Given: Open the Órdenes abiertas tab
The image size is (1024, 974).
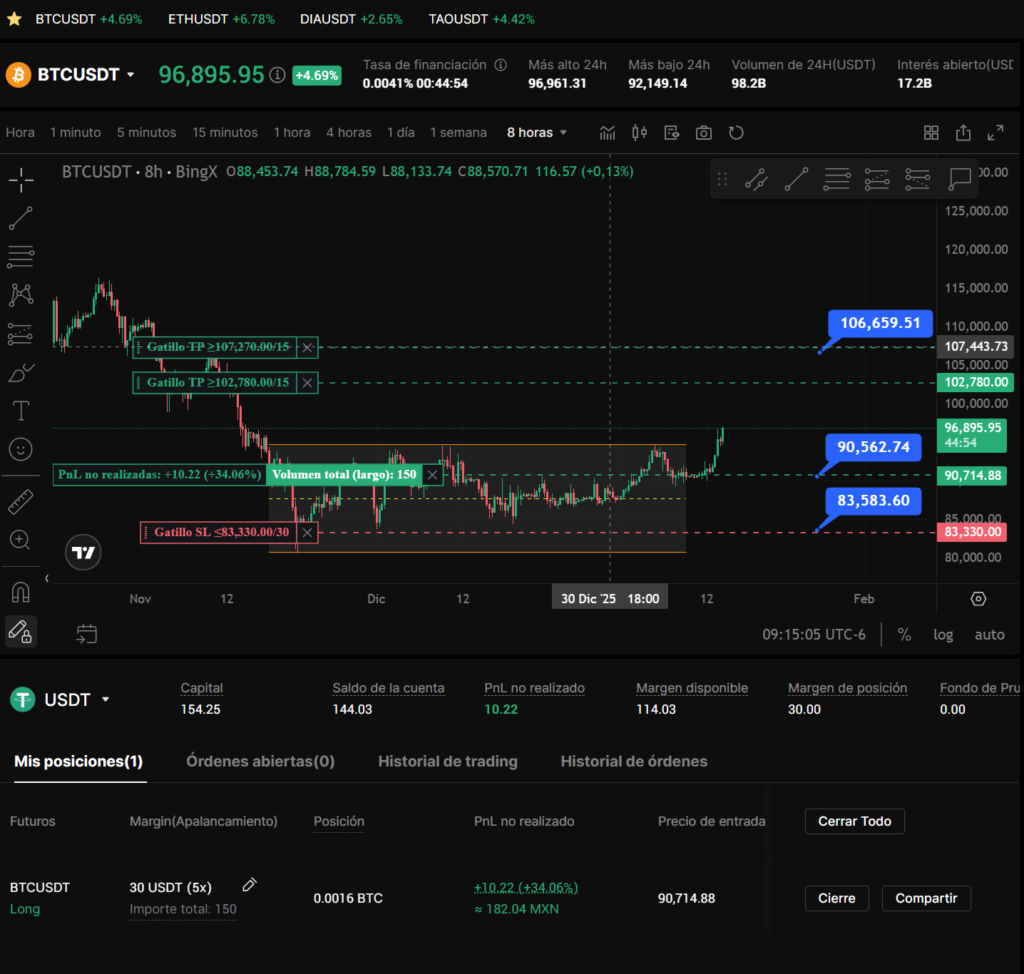Looking at the screenshot, I should [260, 761].
